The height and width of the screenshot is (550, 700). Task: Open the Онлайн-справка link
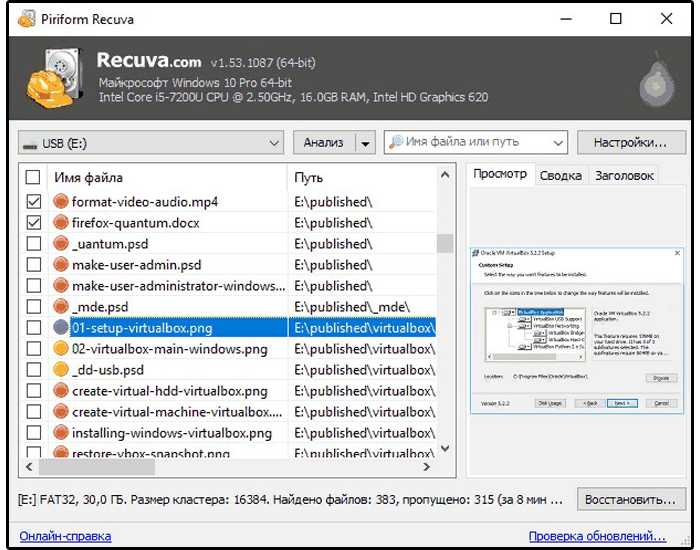65,536
